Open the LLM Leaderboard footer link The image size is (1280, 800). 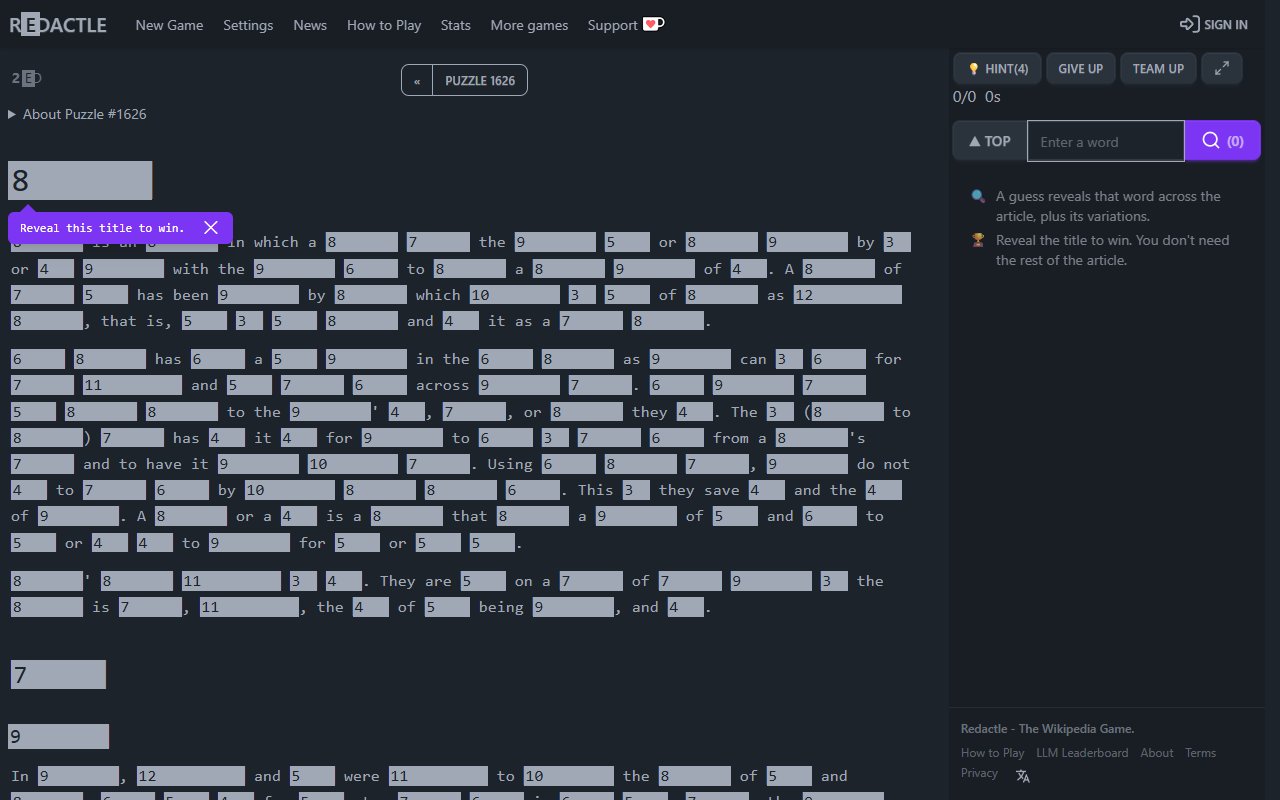1082,753
